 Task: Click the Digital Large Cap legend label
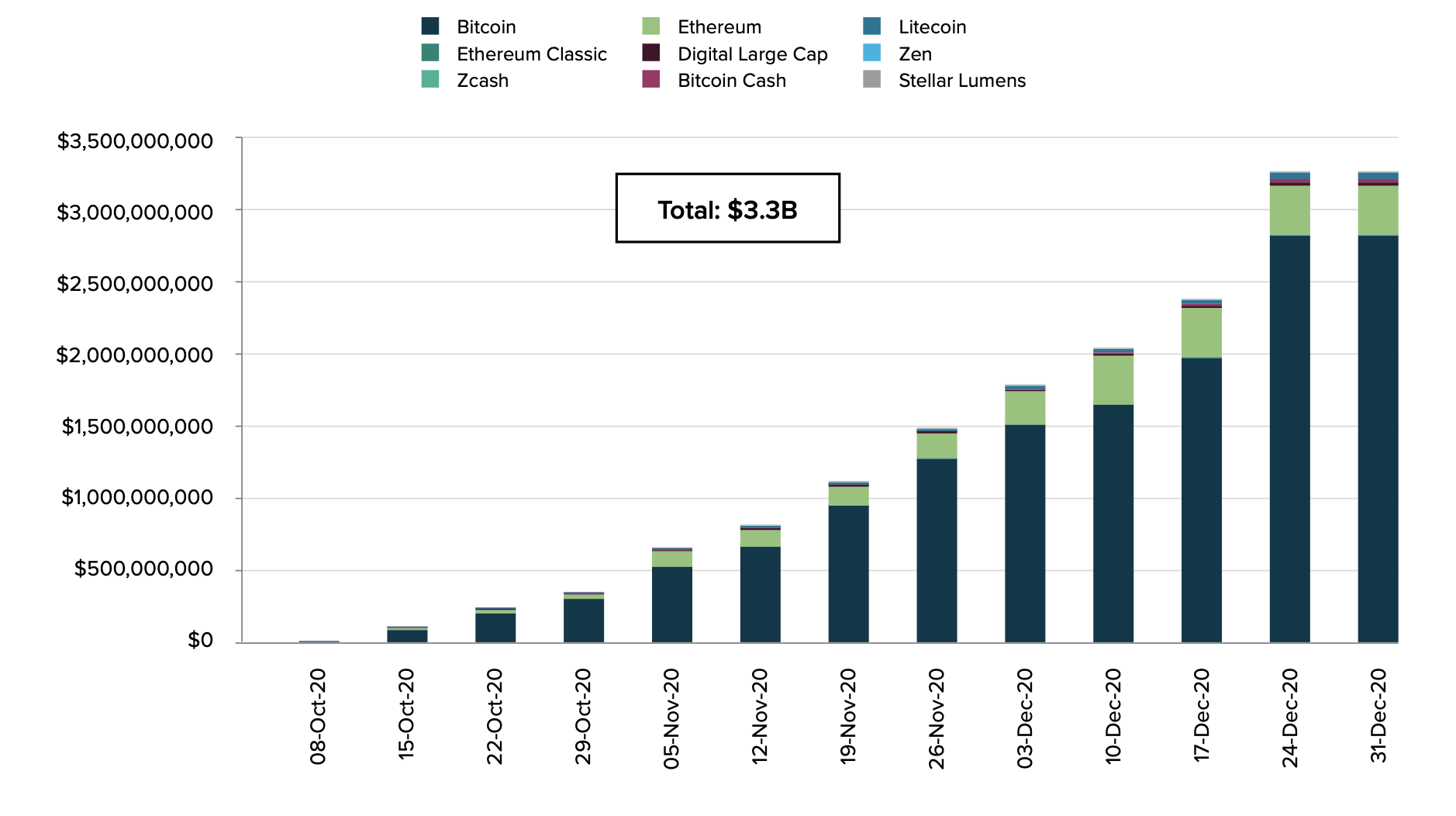[752, 54]
